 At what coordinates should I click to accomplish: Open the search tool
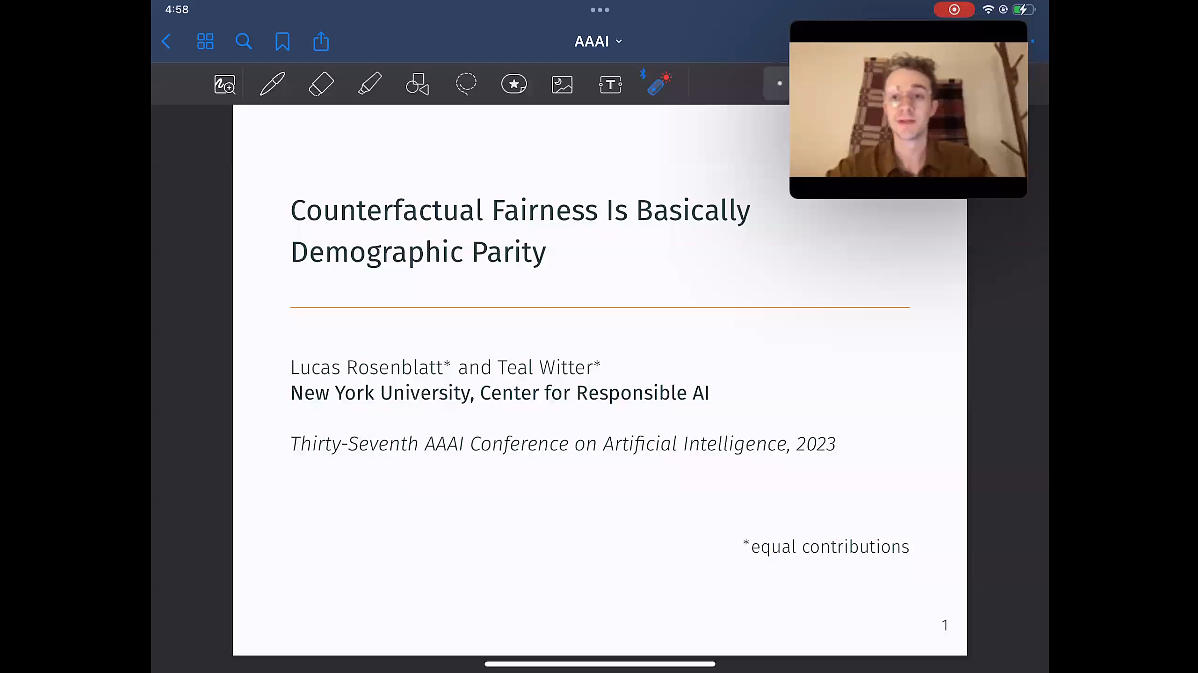click(244, 41)
